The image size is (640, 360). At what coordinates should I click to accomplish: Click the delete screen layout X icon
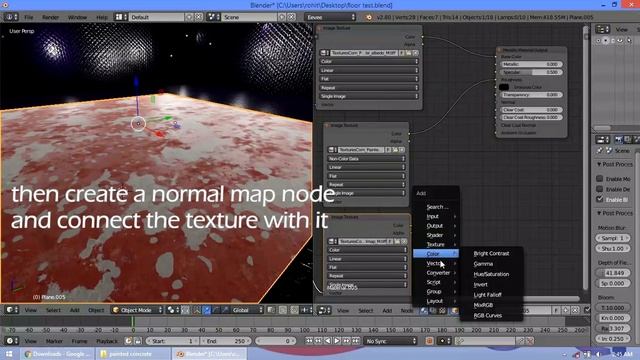tap(198, 17)
